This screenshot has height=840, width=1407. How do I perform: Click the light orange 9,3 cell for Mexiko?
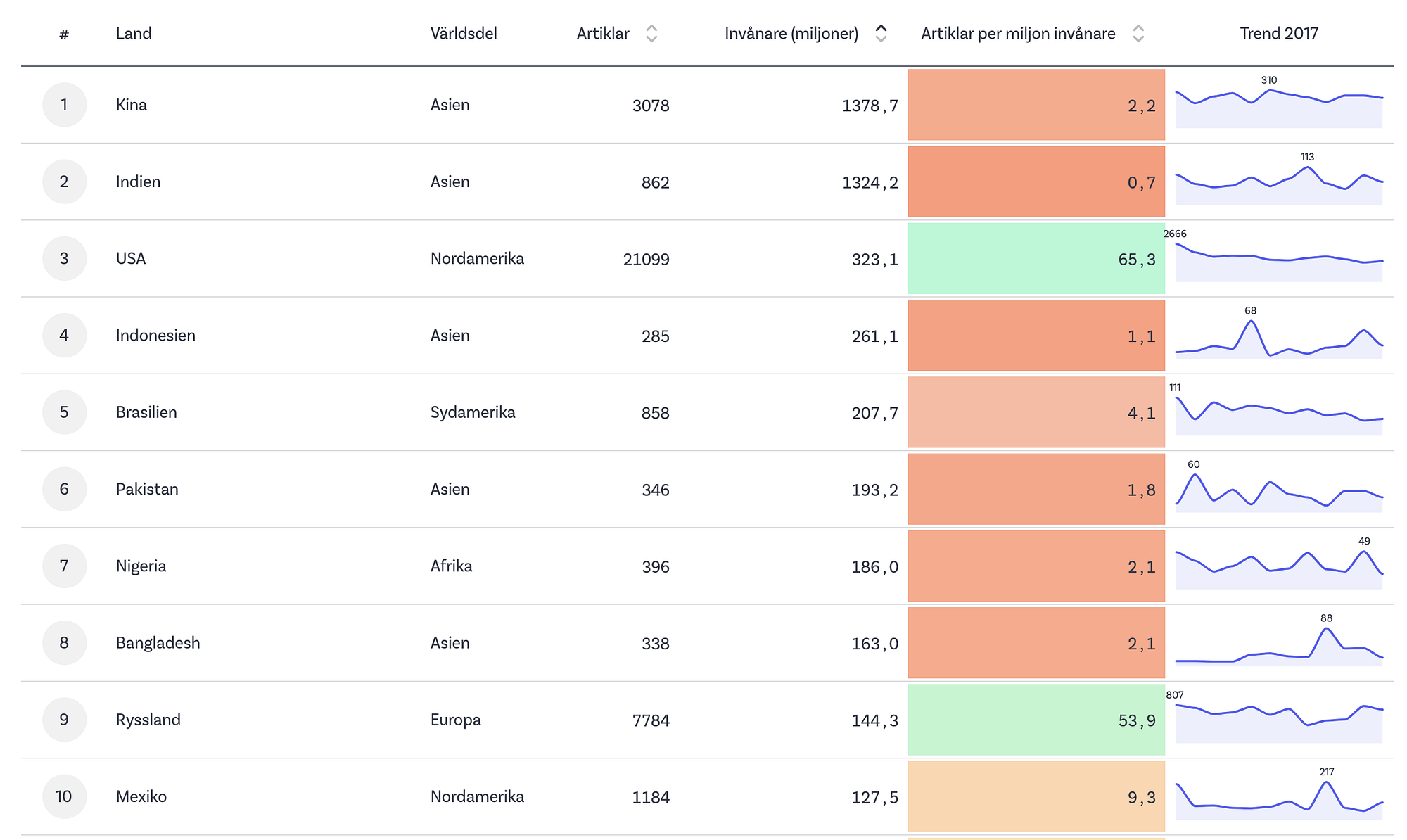(x=1036, y=796)
